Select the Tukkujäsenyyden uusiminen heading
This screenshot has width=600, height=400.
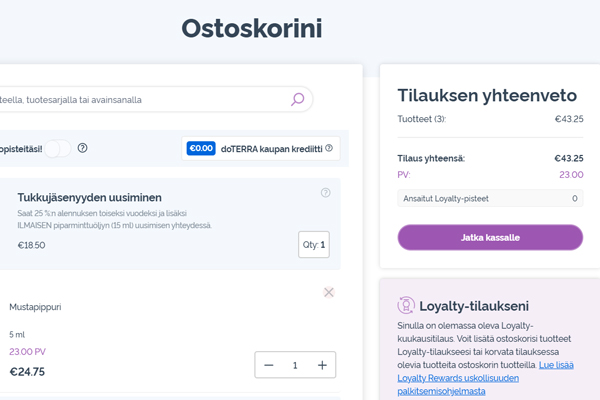pos(90,198)
